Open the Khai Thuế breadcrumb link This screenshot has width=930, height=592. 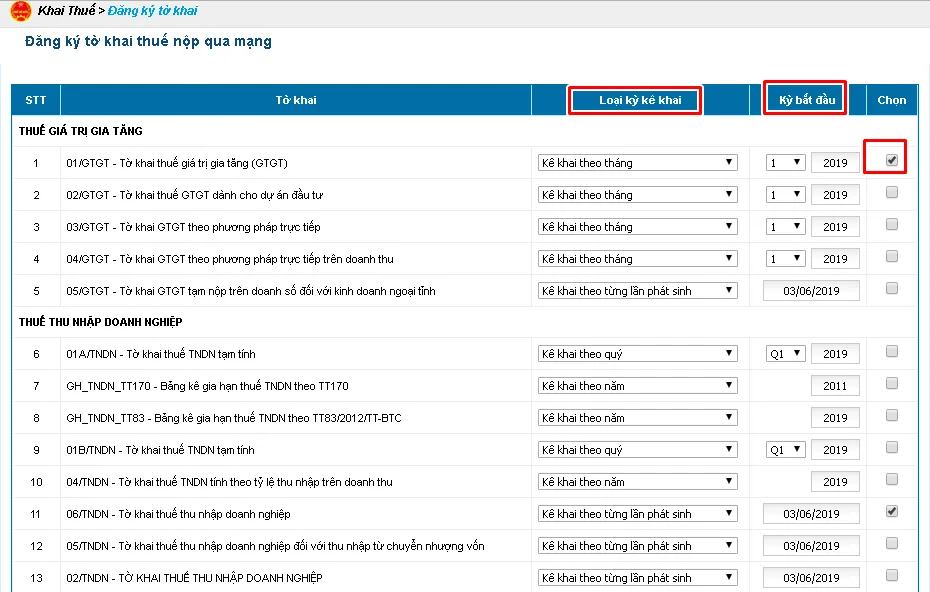[66, 11]
